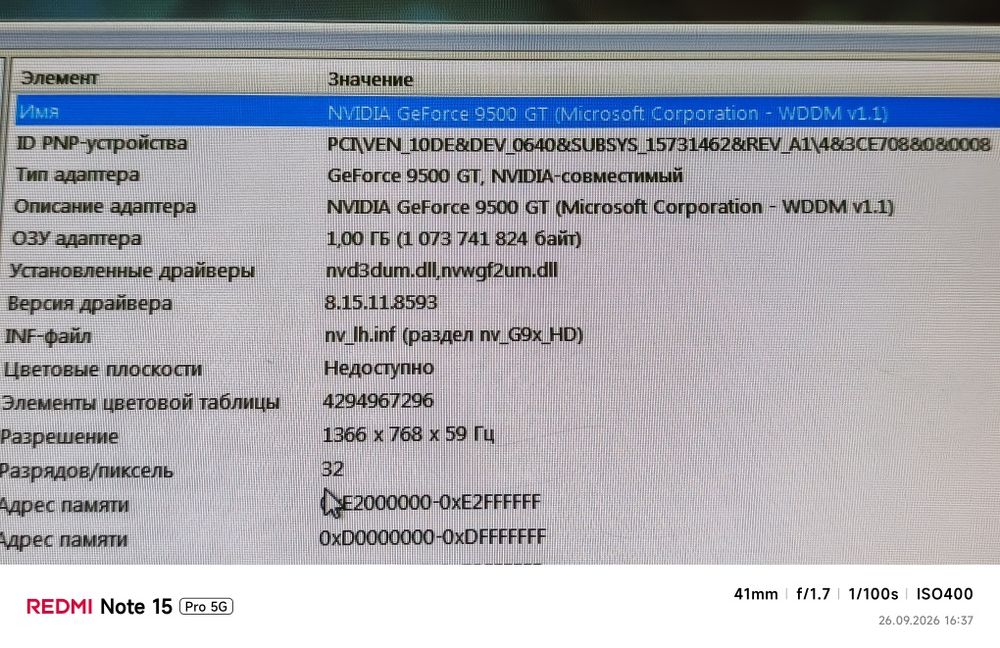This screenshot has width=1000, height=648.
Task: Select the "Элементы цветовой таблицы" row label
Action: click(140, 403)
